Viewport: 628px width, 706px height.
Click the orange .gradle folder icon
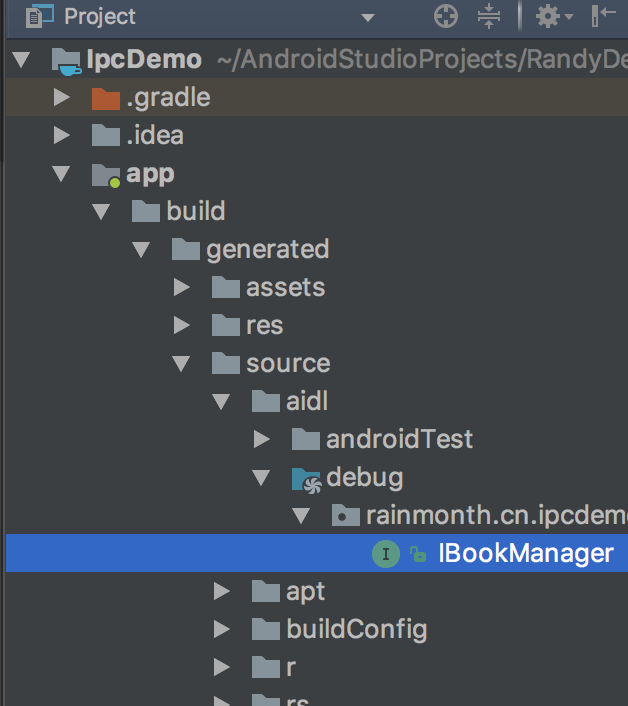pyautogui.click(x=105, y=98)
